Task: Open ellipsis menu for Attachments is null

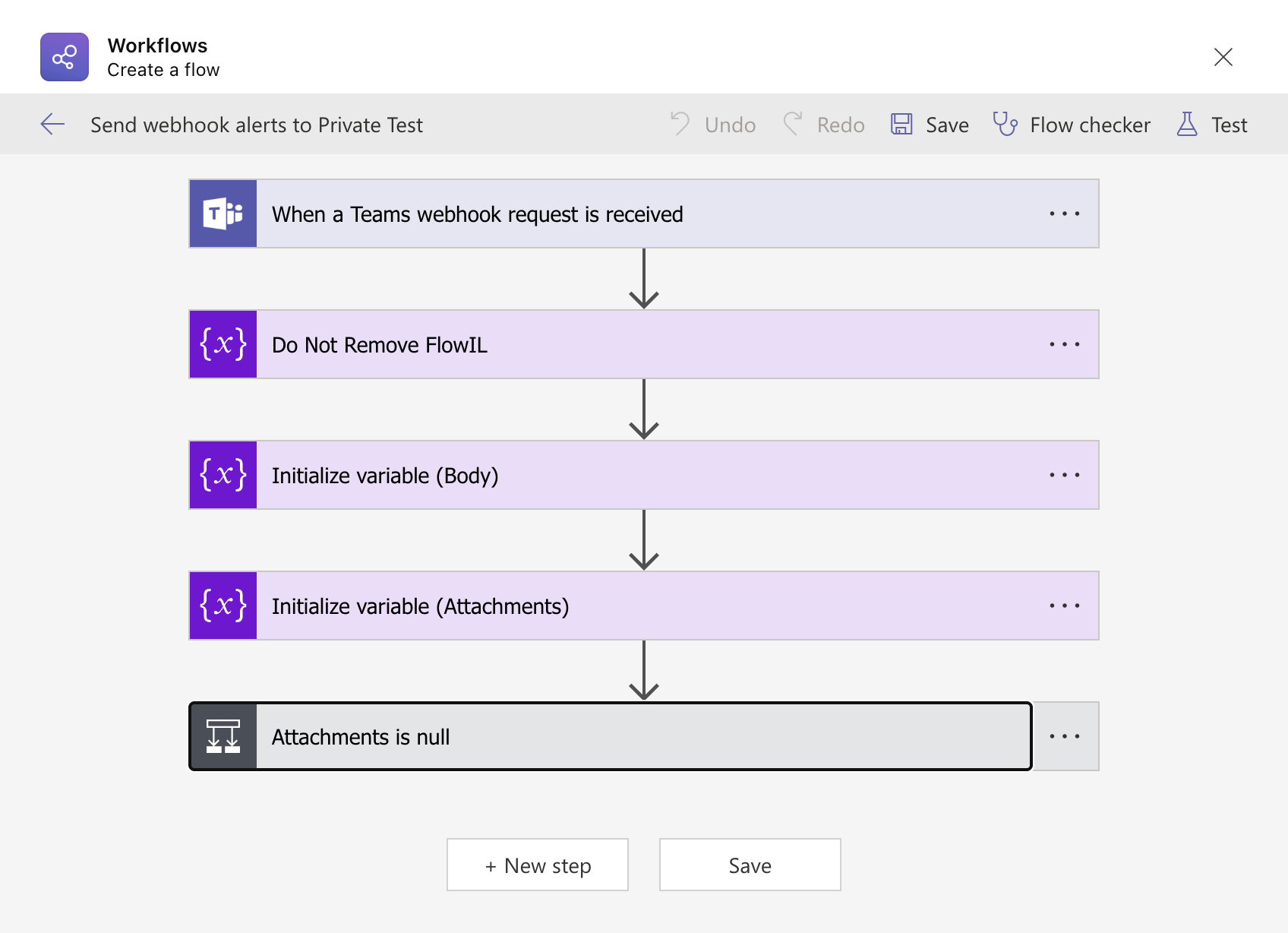Action: coord(1064,737)
